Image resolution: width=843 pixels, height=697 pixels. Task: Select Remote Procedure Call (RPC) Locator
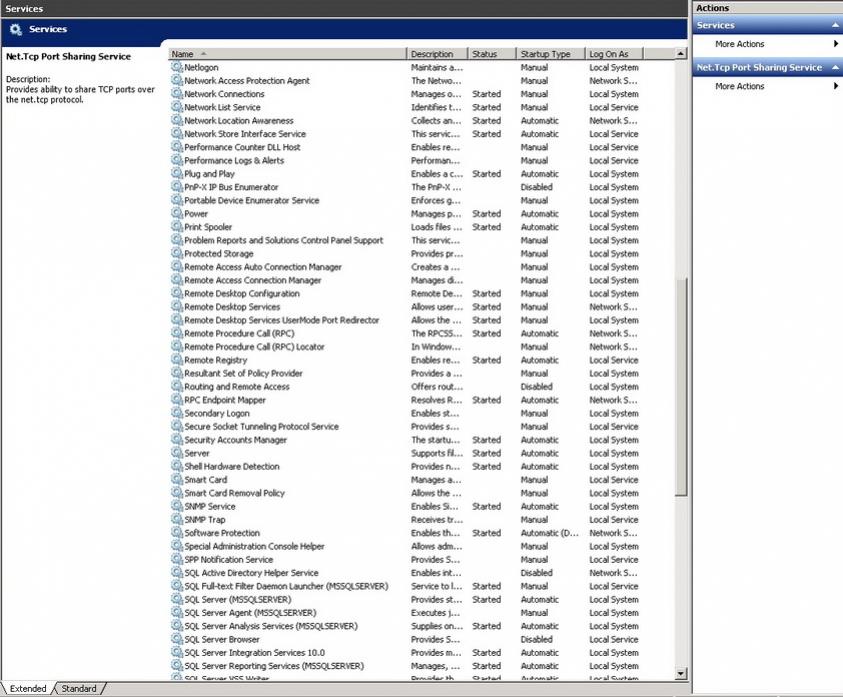pyautogui.click(x=404, y=347)
